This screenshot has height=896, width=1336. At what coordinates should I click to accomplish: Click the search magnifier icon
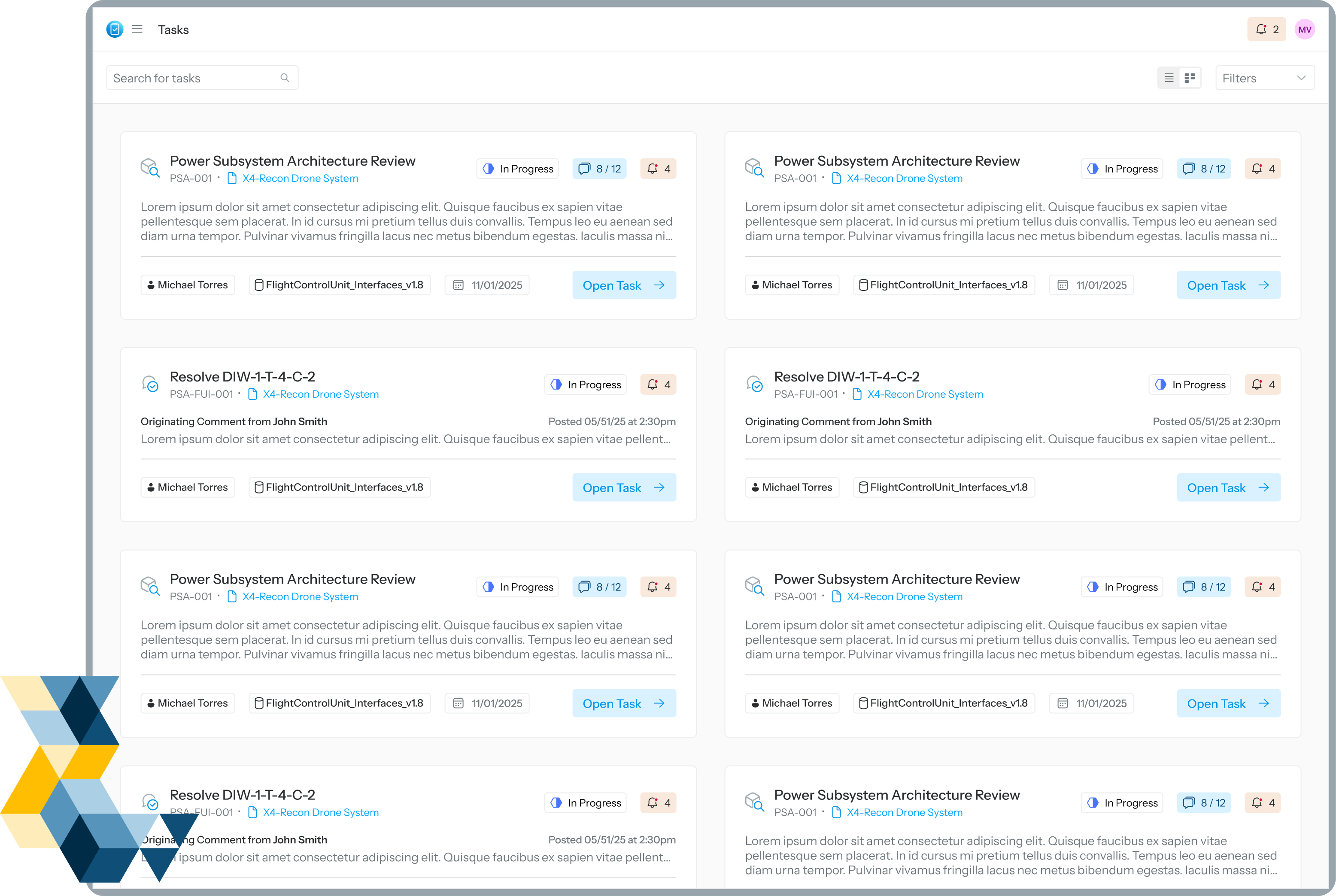click(x=285, y=78)
